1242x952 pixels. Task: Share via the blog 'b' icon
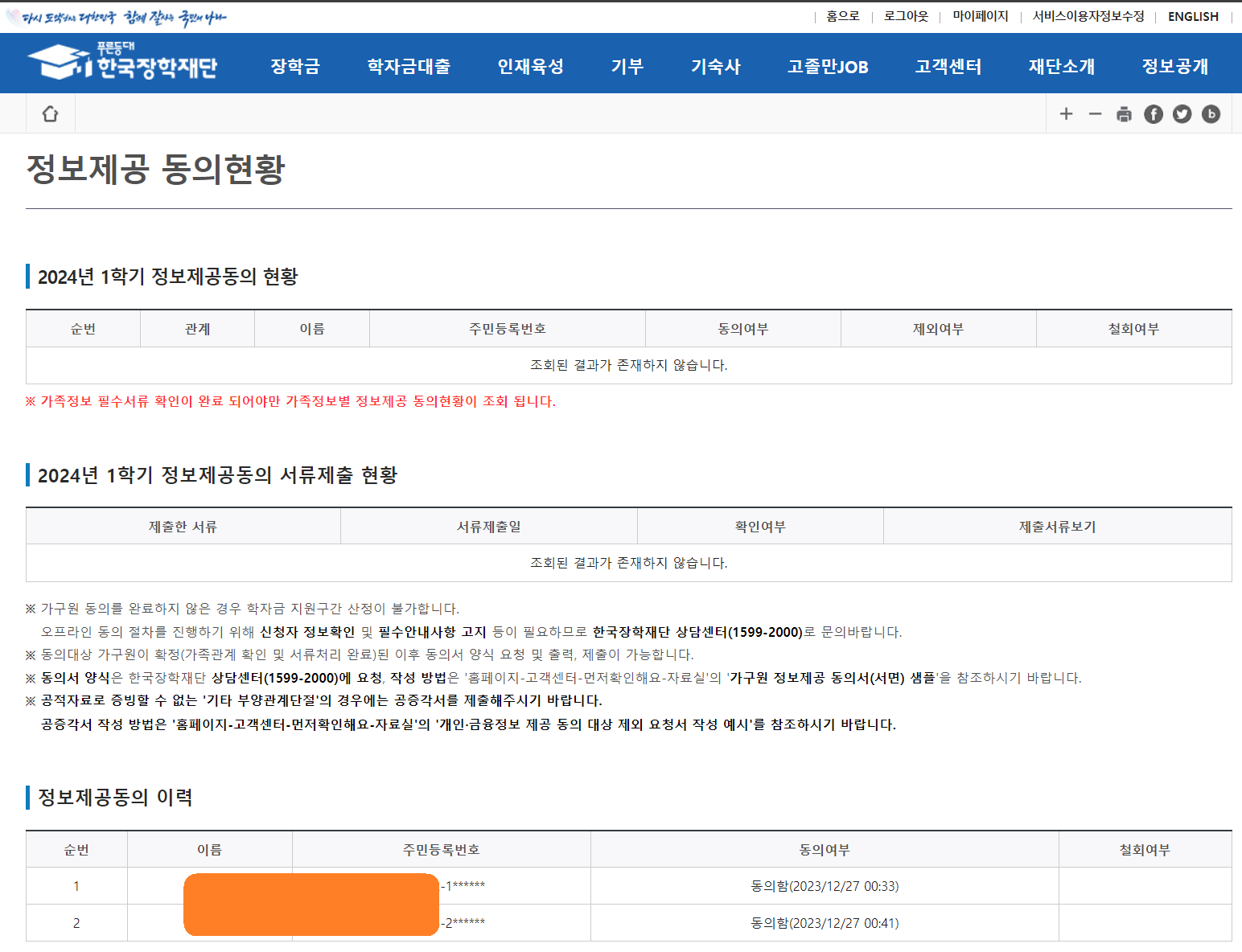[1211, 114]
